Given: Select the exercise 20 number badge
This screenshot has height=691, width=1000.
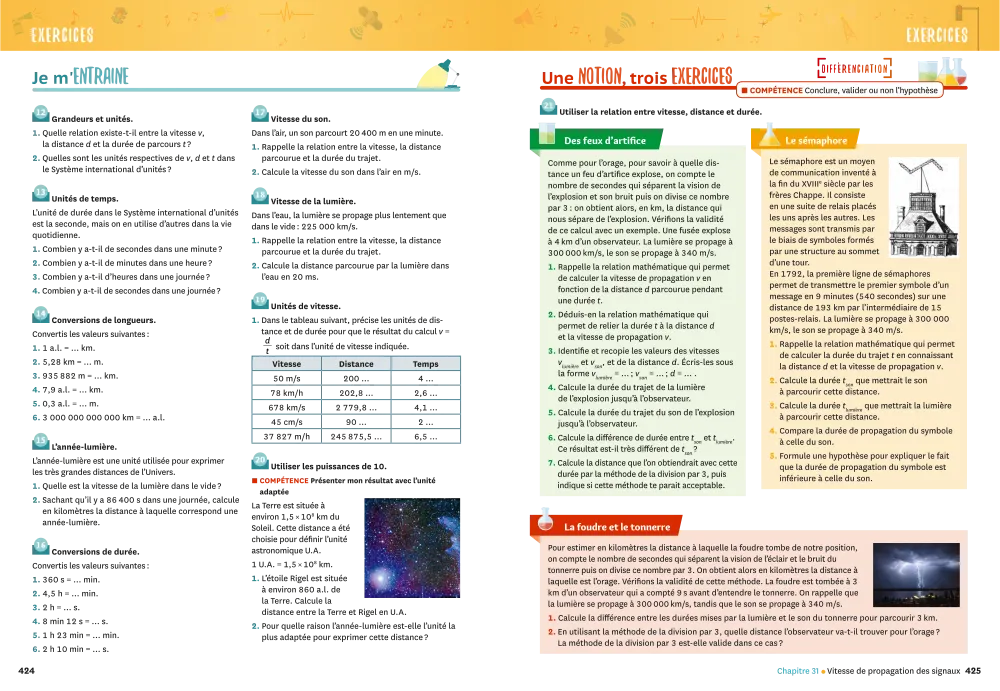Looking at the screenshot, I should coord(260,461).
